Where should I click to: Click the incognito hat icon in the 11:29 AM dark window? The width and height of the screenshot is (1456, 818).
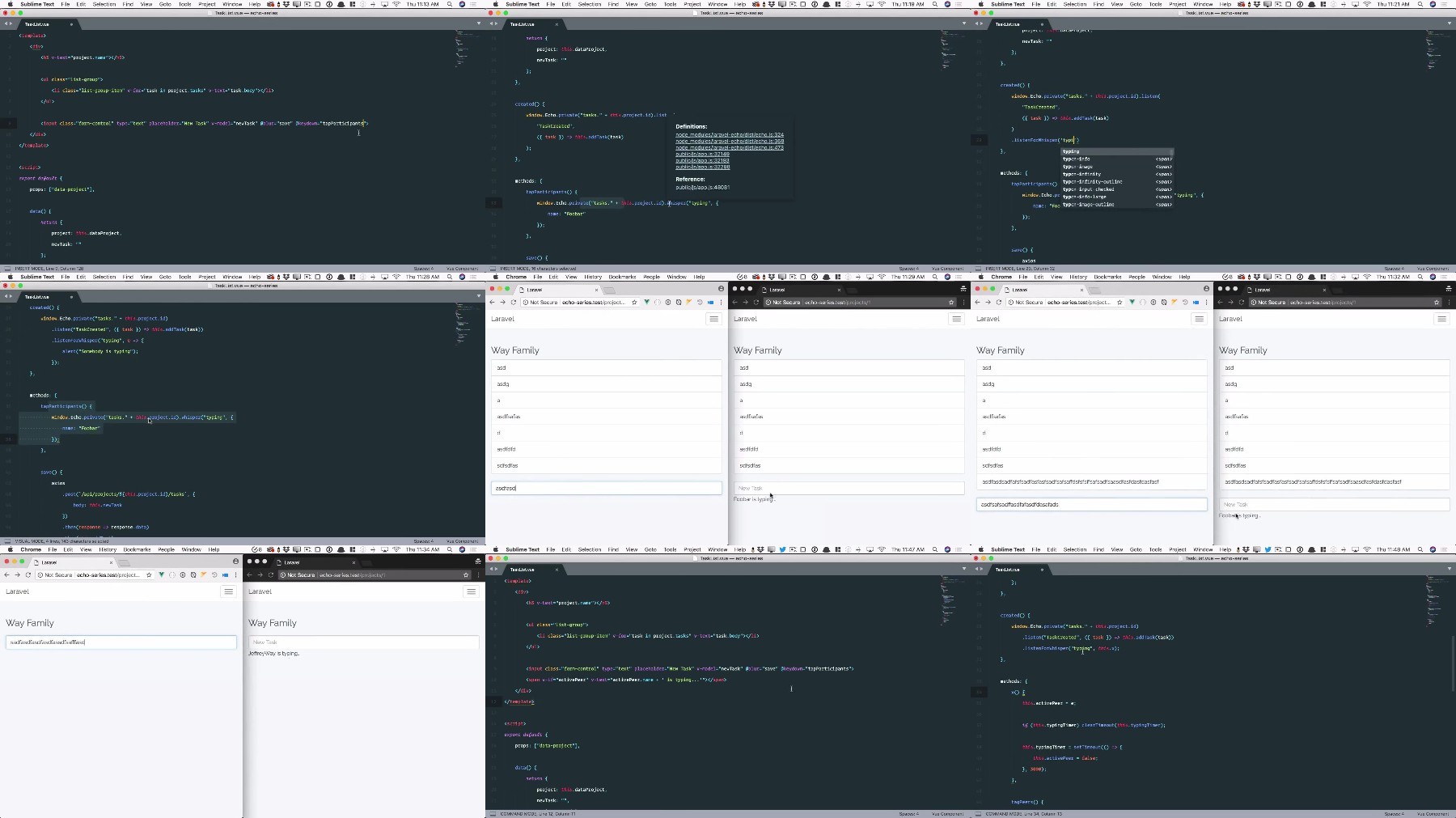coord(963,289)
